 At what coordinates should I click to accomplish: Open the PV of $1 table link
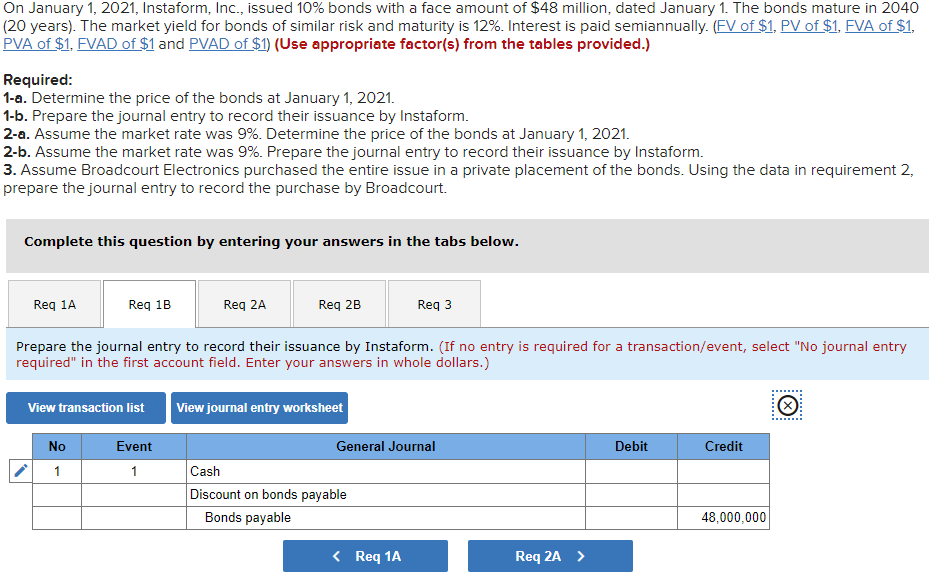pos(809,26)
